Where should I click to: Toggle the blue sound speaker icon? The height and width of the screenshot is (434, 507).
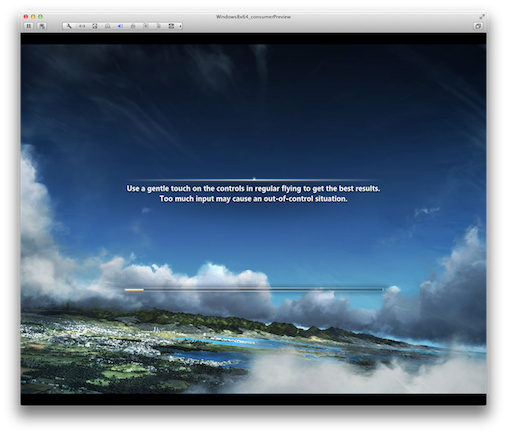click(x=120, y=26)
